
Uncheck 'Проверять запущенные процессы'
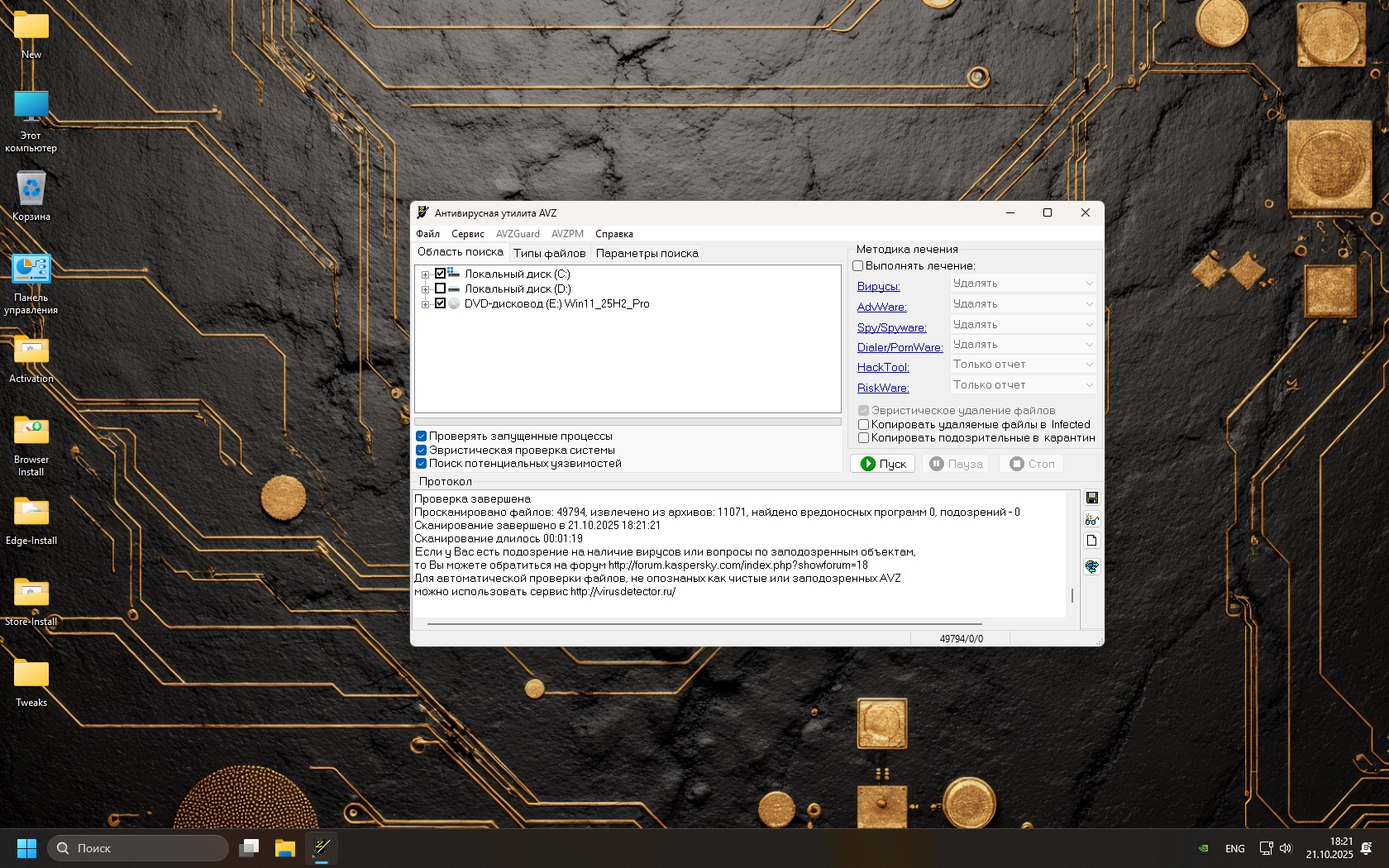(422, 436)
